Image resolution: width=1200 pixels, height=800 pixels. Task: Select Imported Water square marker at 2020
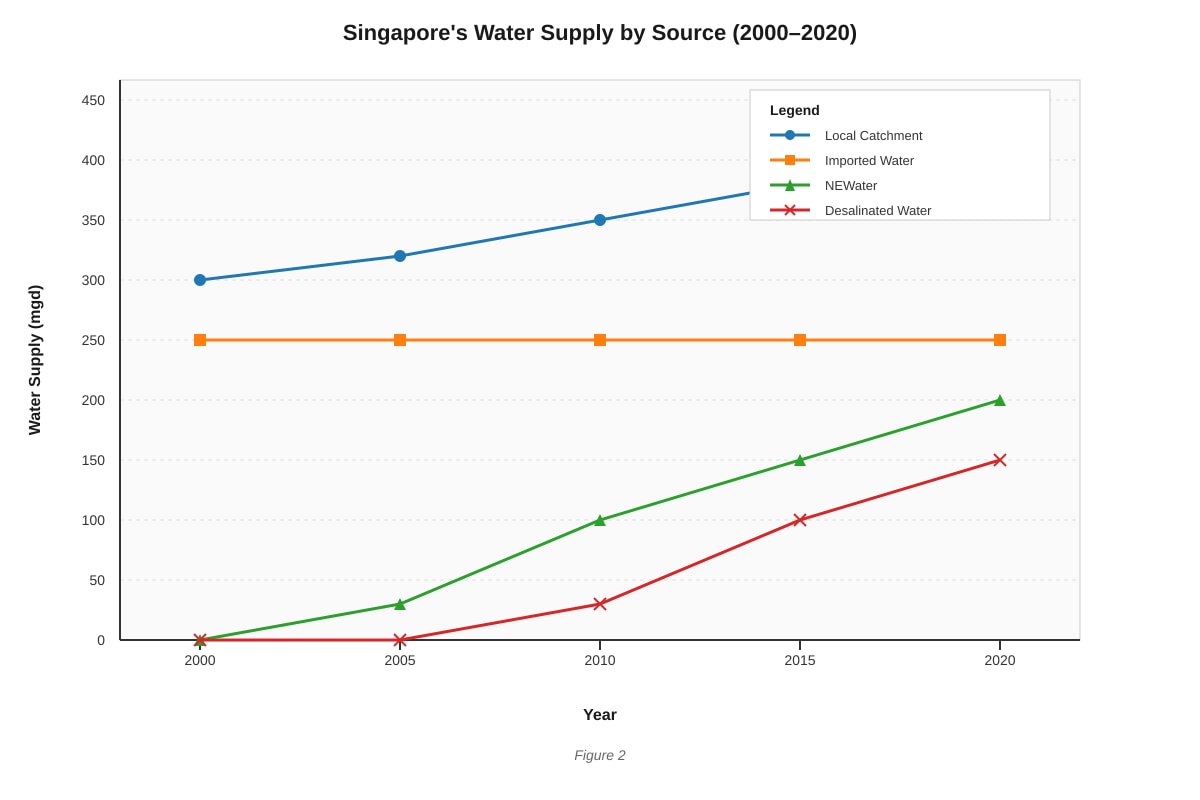pos(1000,340)
